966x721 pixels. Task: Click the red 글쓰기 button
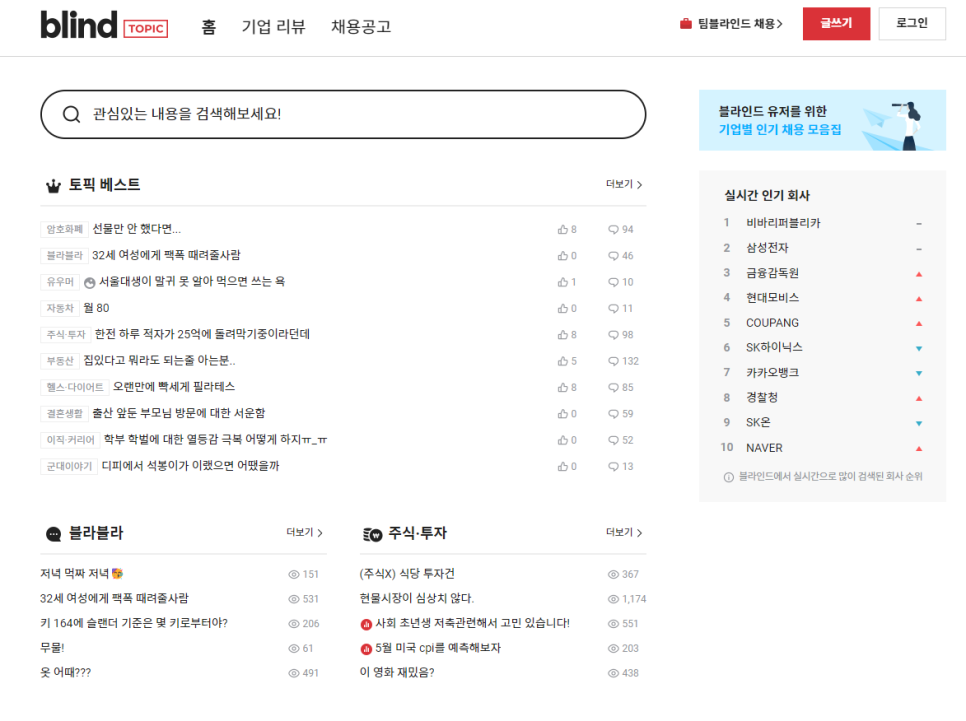pos(836,23)
